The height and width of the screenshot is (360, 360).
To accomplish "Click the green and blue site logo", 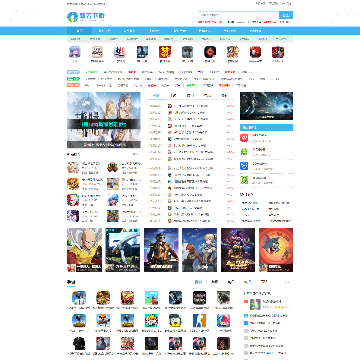I will pyautogui.click(x=86, y=16).
